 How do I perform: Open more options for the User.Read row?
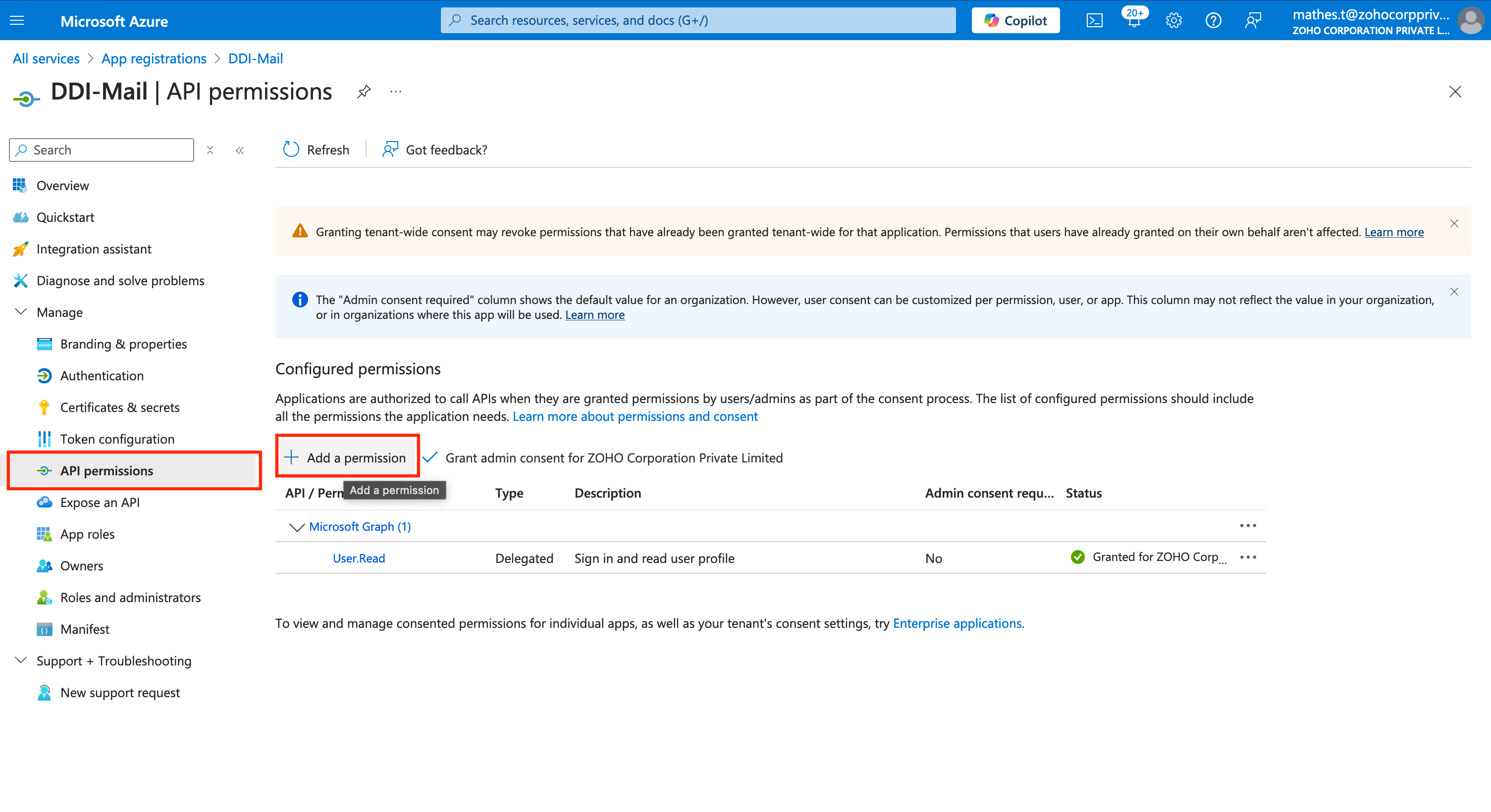coord(1247,557)
